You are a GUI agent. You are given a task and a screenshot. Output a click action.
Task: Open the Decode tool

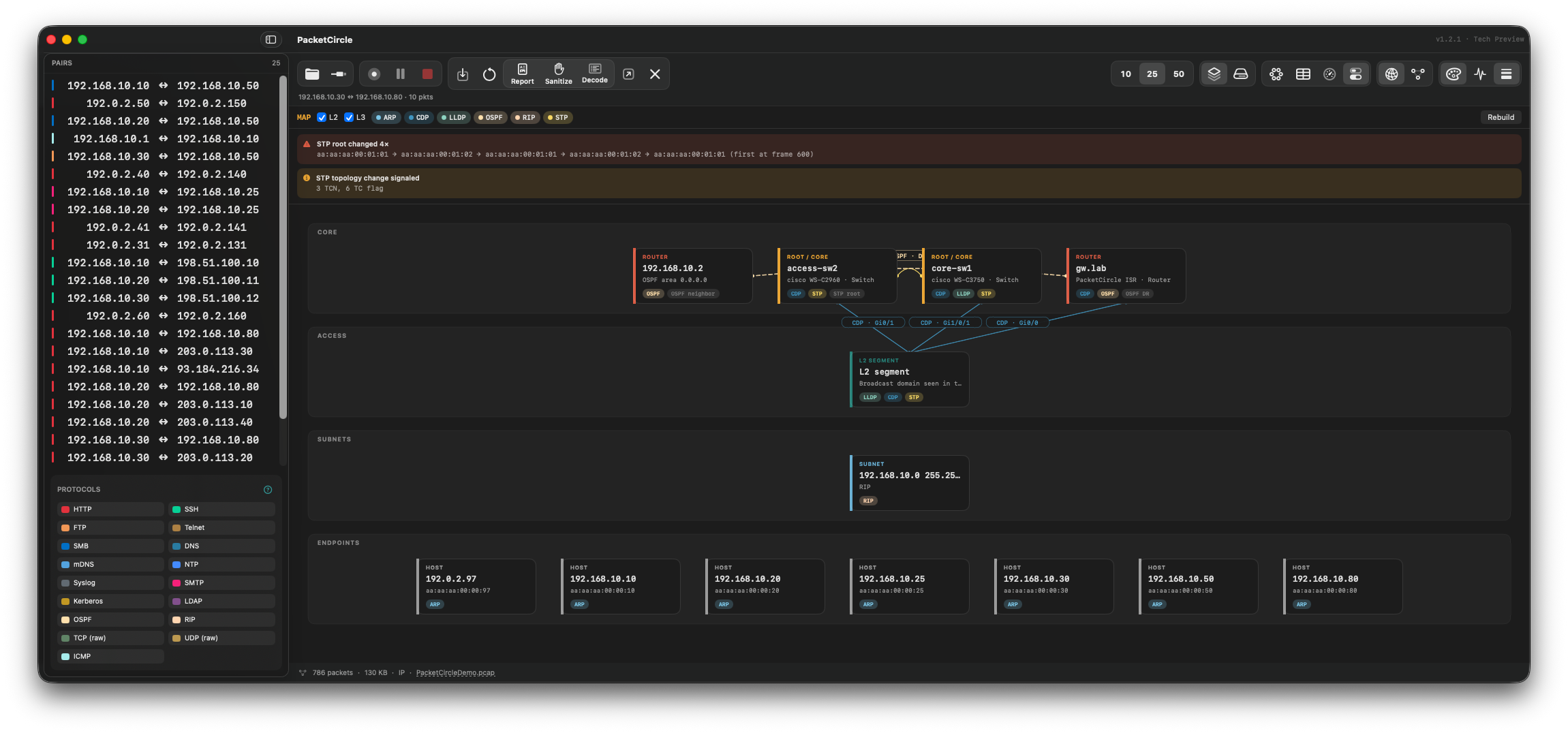pos(595,74)
